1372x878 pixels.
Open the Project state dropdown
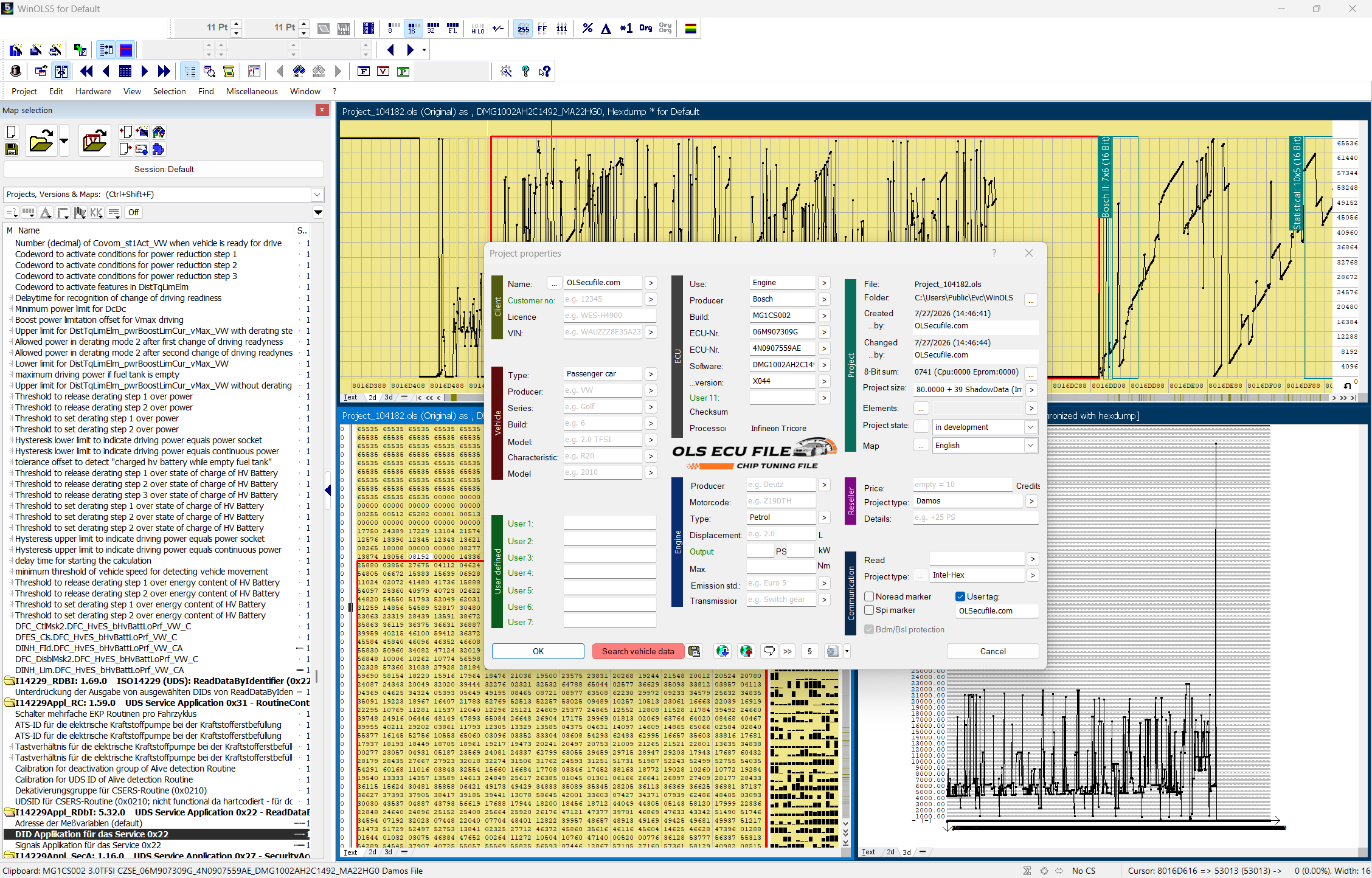click(x=1030, y=427)
